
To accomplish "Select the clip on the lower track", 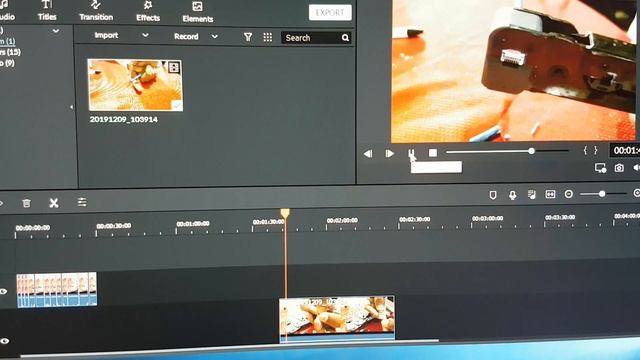I will coord(337,319).
